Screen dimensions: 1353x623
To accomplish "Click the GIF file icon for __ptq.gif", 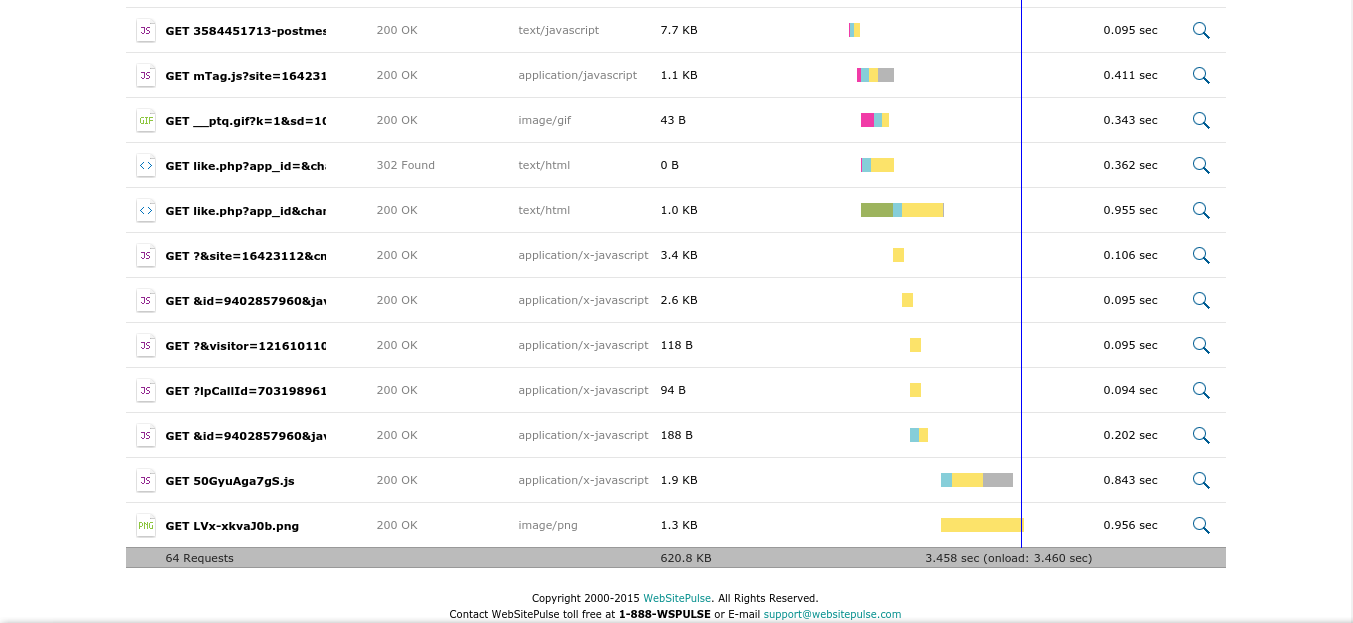I will [146, 120].
